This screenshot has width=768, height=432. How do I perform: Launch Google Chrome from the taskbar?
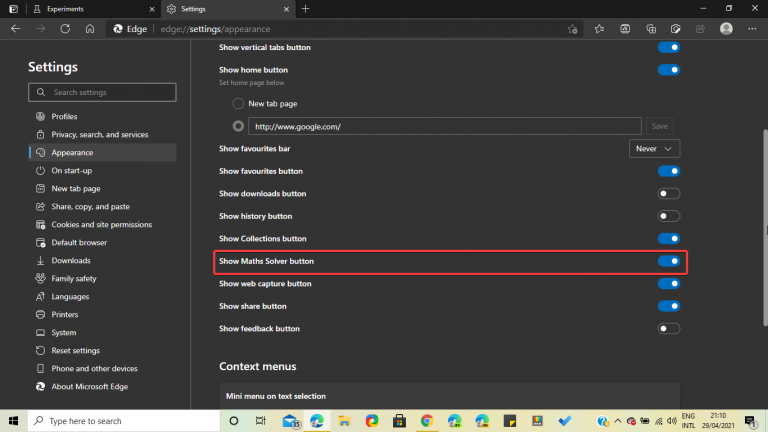pyautogui.click(x=427, y=421)
